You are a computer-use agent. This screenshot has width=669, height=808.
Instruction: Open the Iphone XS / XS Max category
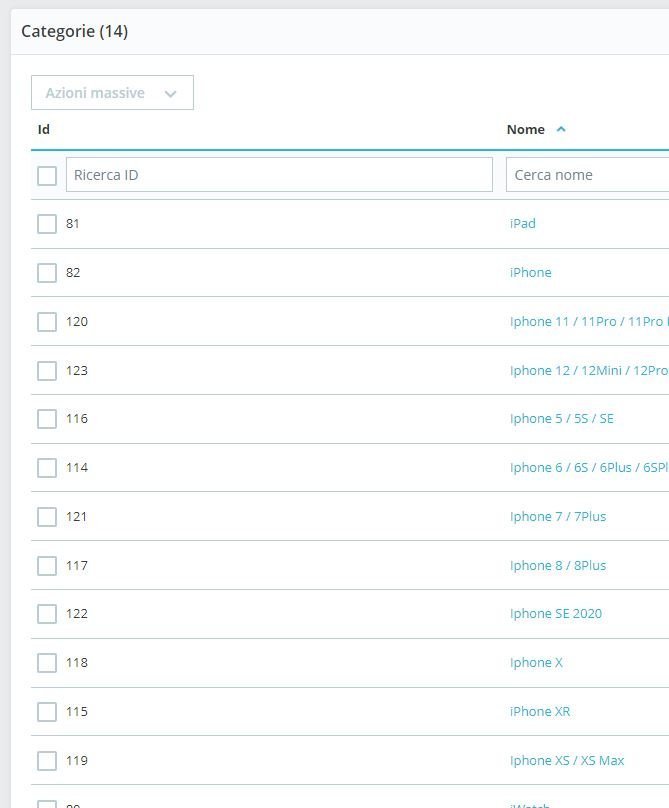[x=567, y=760]
